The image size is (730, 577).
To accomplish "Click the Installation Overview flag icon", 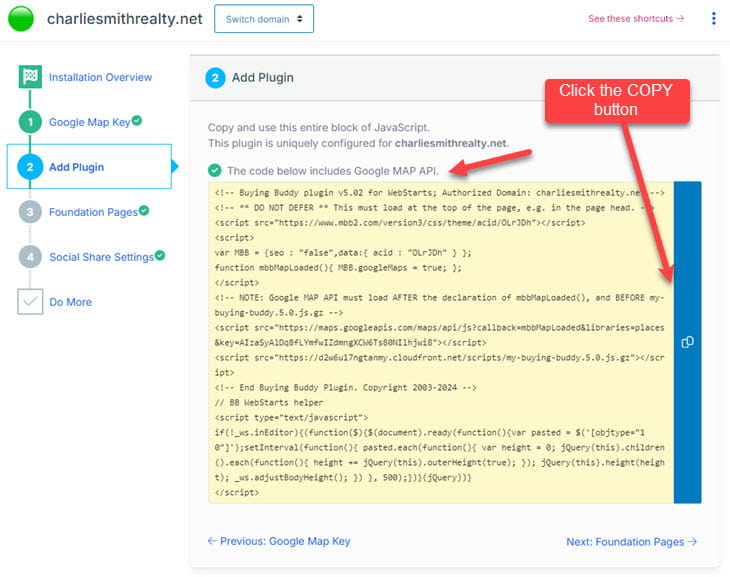I will (30, 76).
